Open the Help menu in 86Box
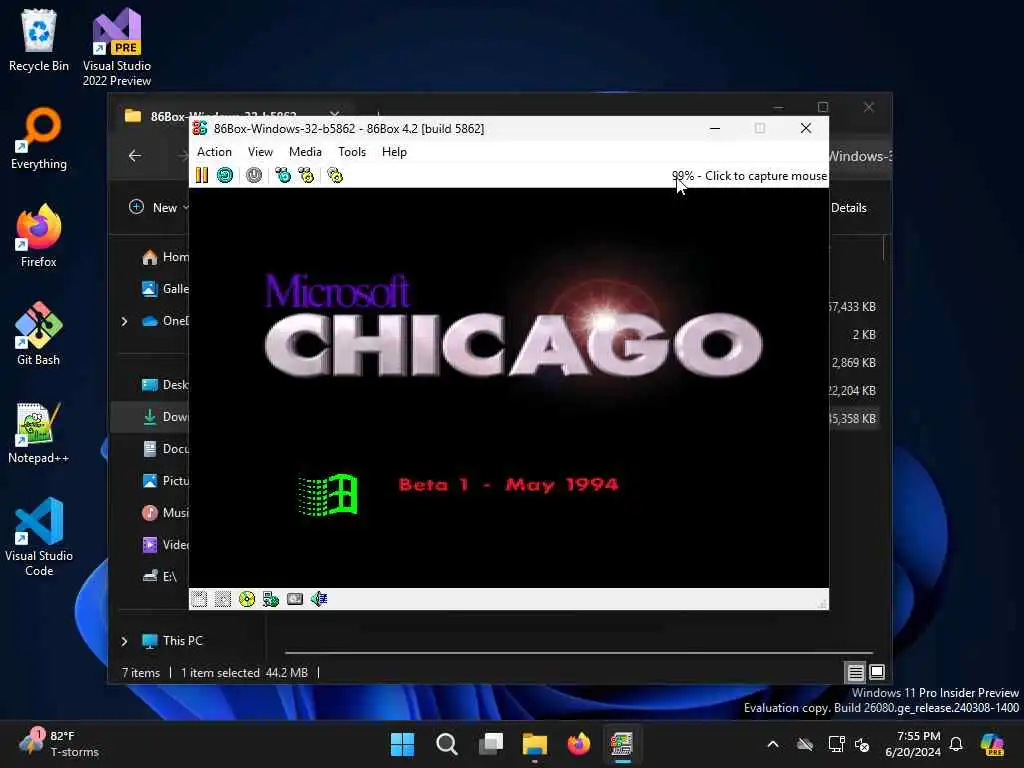1024x768 pixels. click(394, 152)
